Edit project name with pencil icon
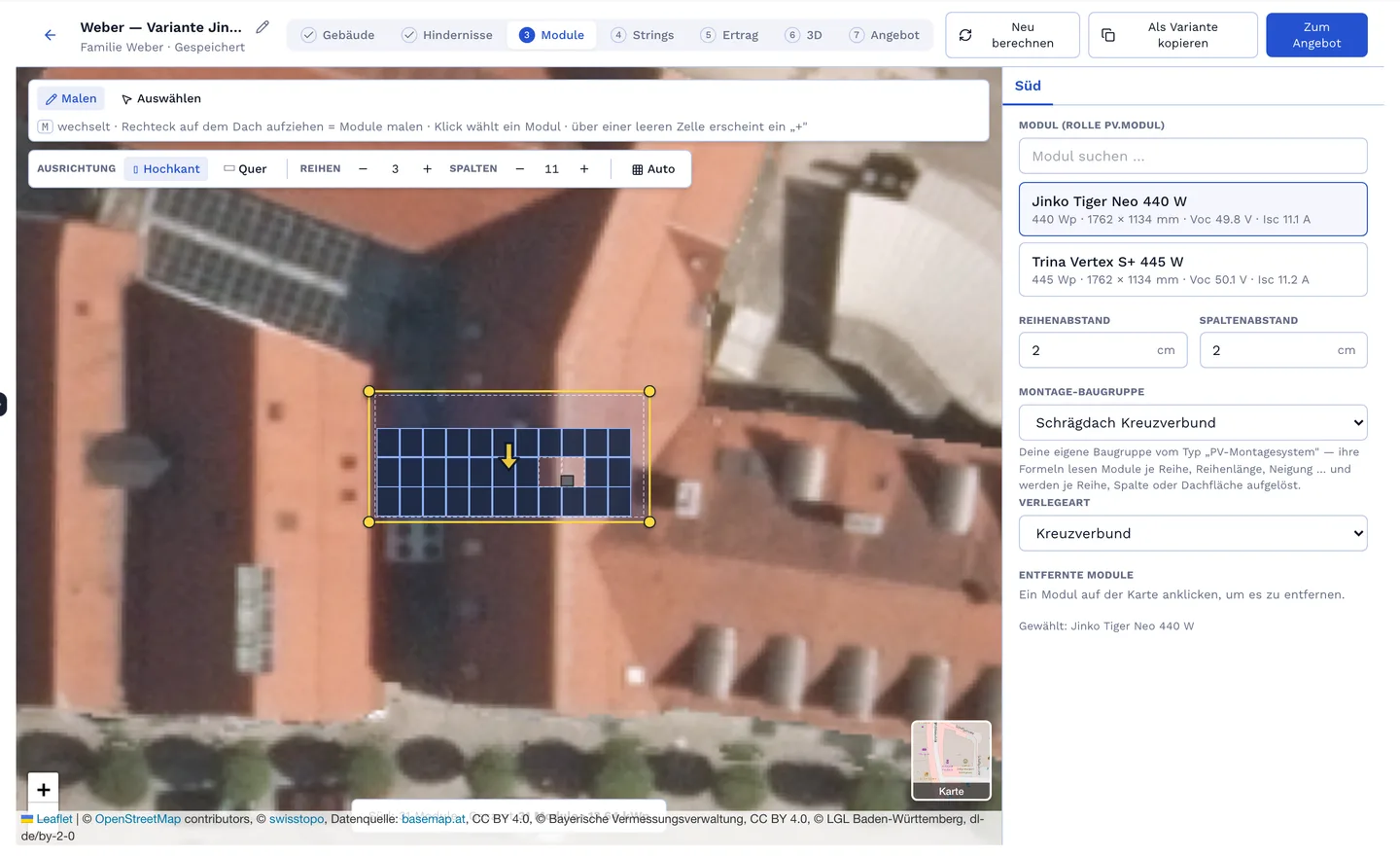This screenshot has width=1400, height=857. tap(262, 27)
